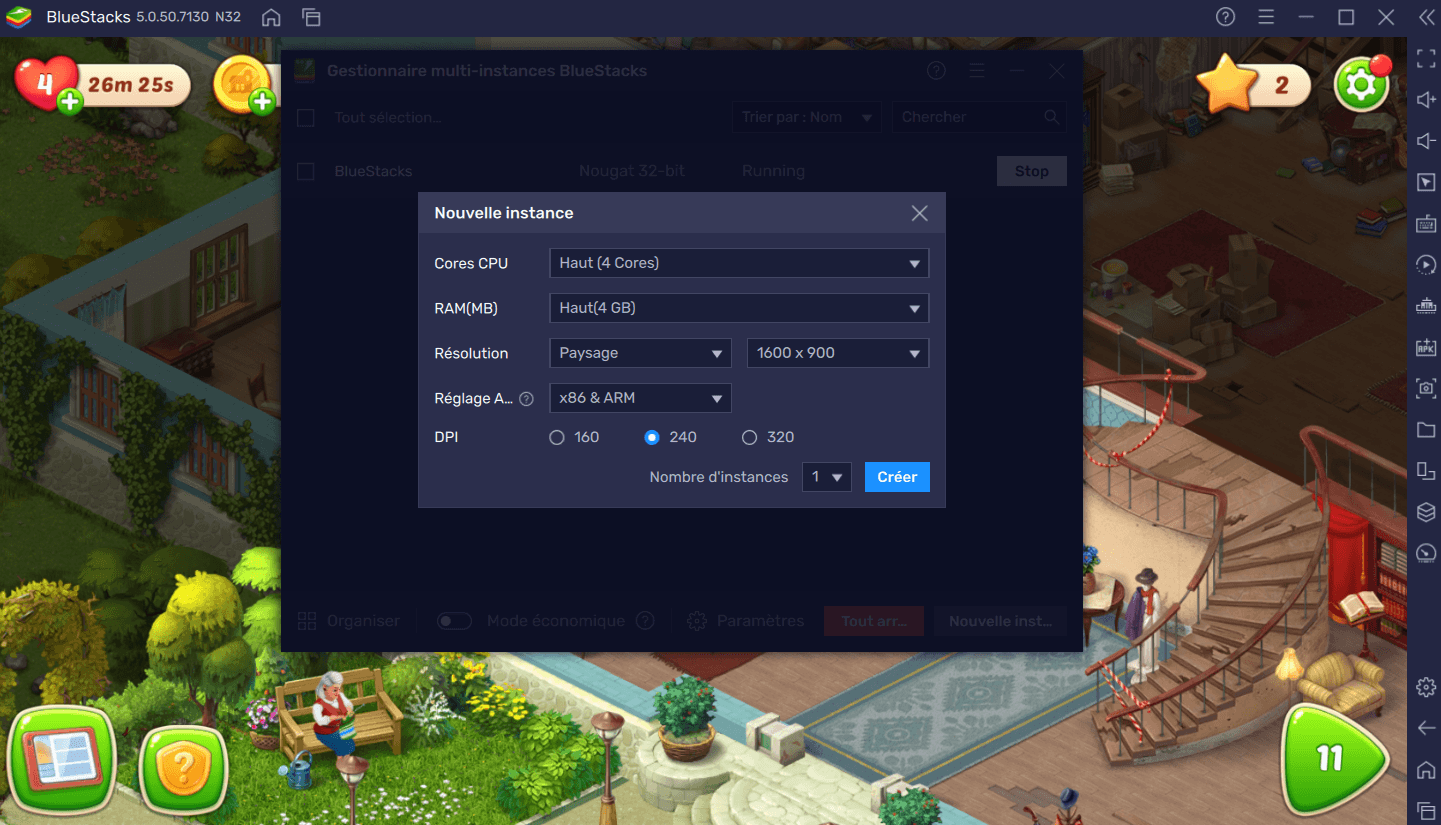The image size is (1441, 825).
Task: Open the RAM(MB) dropdown
Action: pyautogui.click(x=739, y=308)
